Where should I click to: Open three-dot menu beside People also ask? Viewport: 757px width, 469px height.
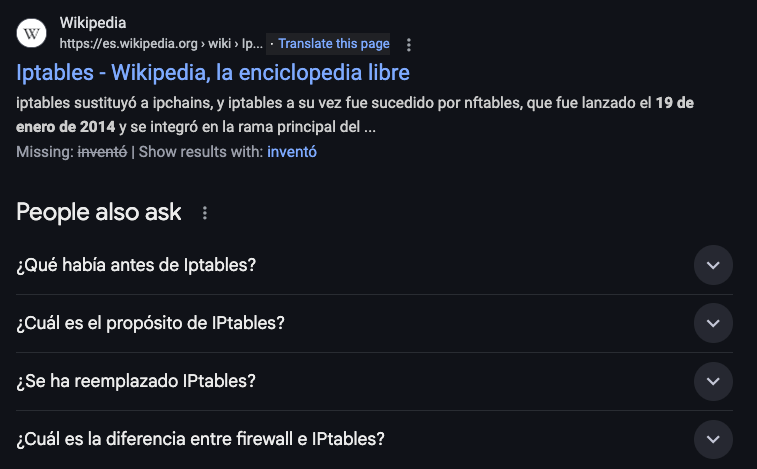[x=205, y=213]
